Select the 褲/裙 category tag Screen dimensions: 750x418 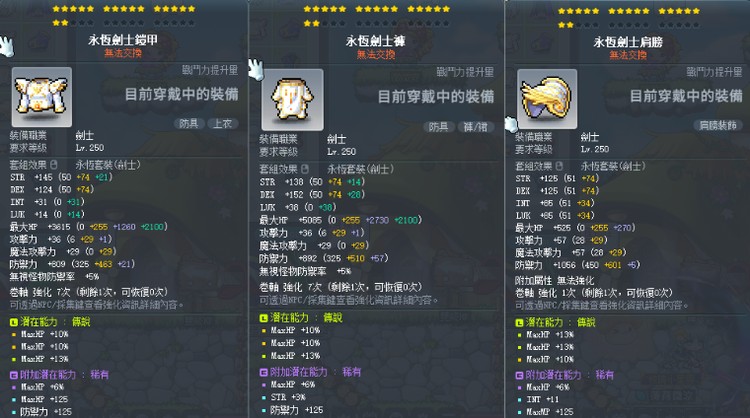pyautogui.click(x=475, y=127)
